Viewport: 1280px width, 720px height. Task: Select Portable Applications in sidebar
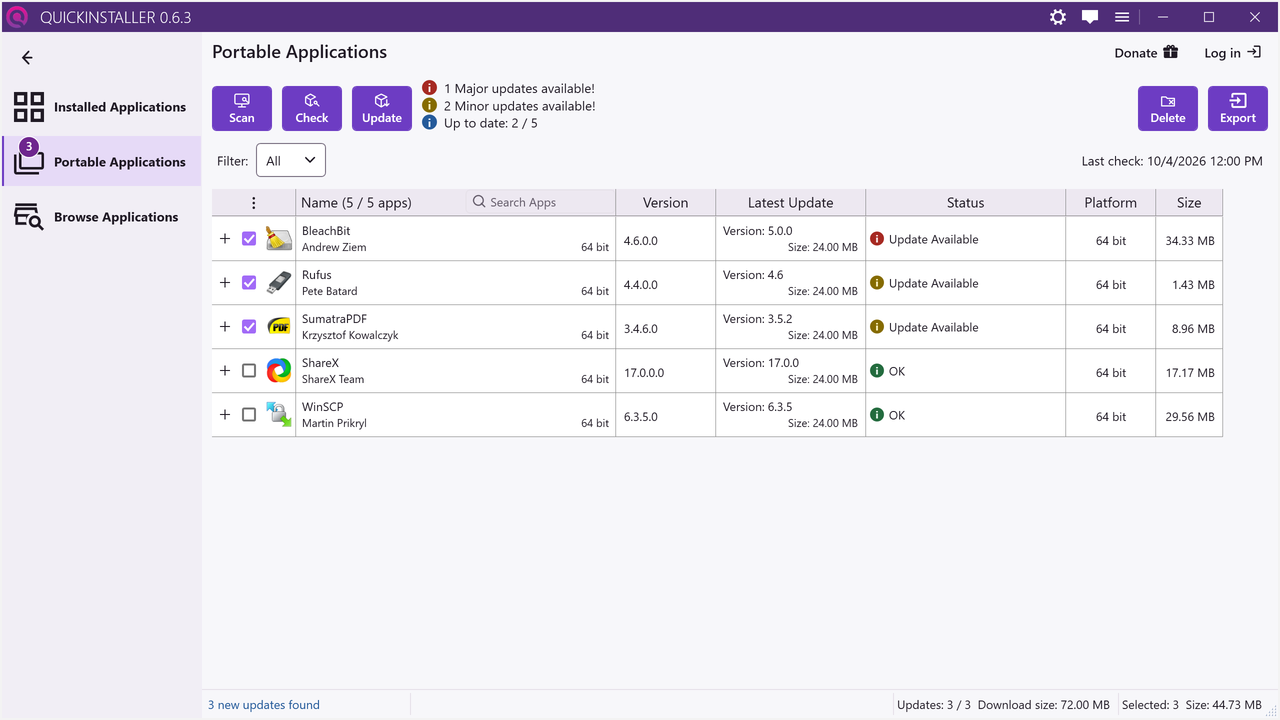pyautogui.click(x=101, y=162)
